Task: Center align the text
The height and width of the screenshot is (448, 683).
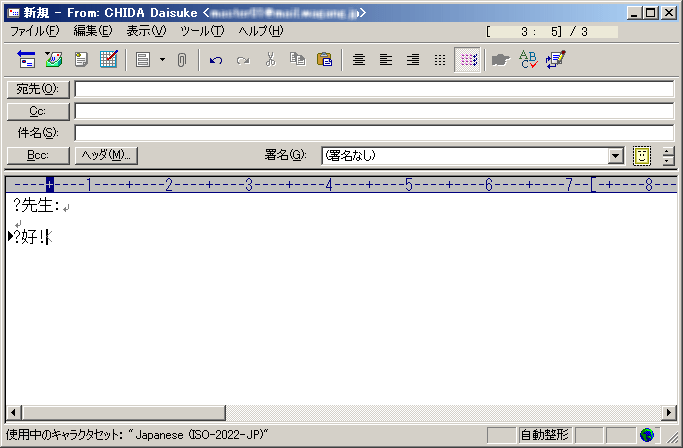Action: tap(358, 60)
